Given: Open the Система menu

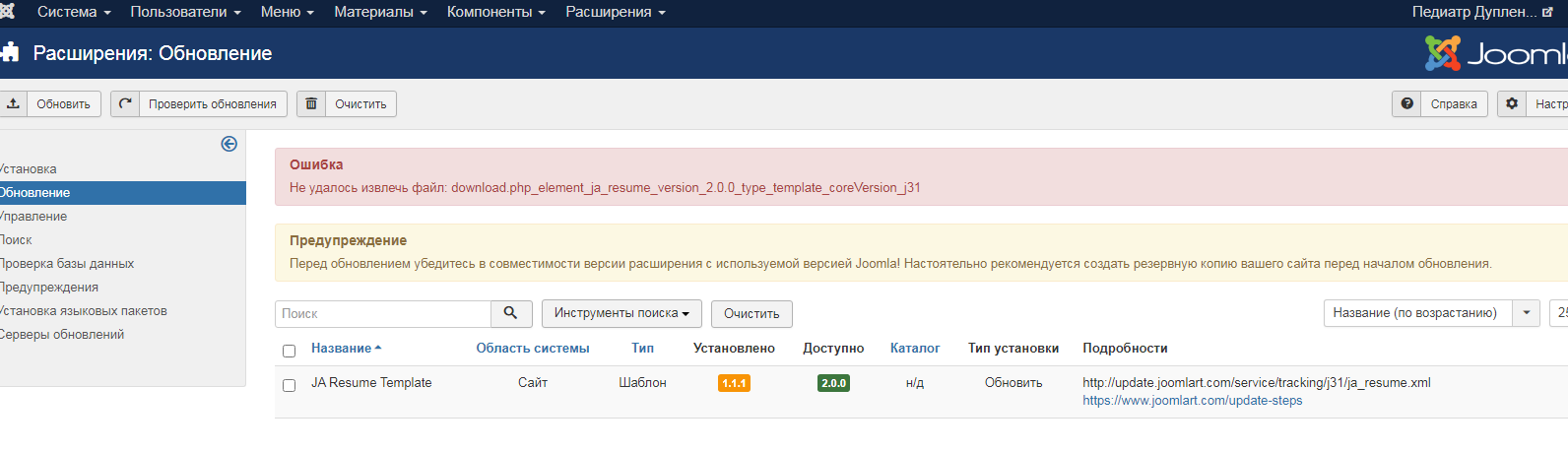Looking at the screenshot, I should (73, 12).
